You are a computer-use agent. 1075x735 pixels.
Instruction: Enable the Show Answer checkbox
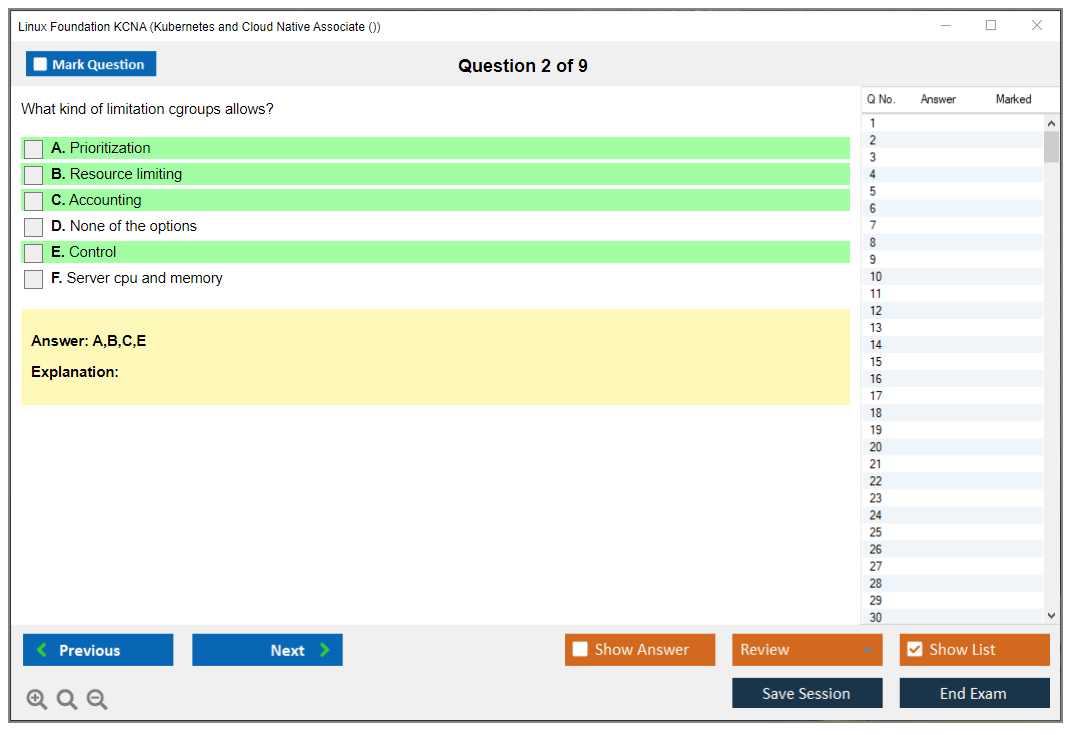tap(580, 649)
